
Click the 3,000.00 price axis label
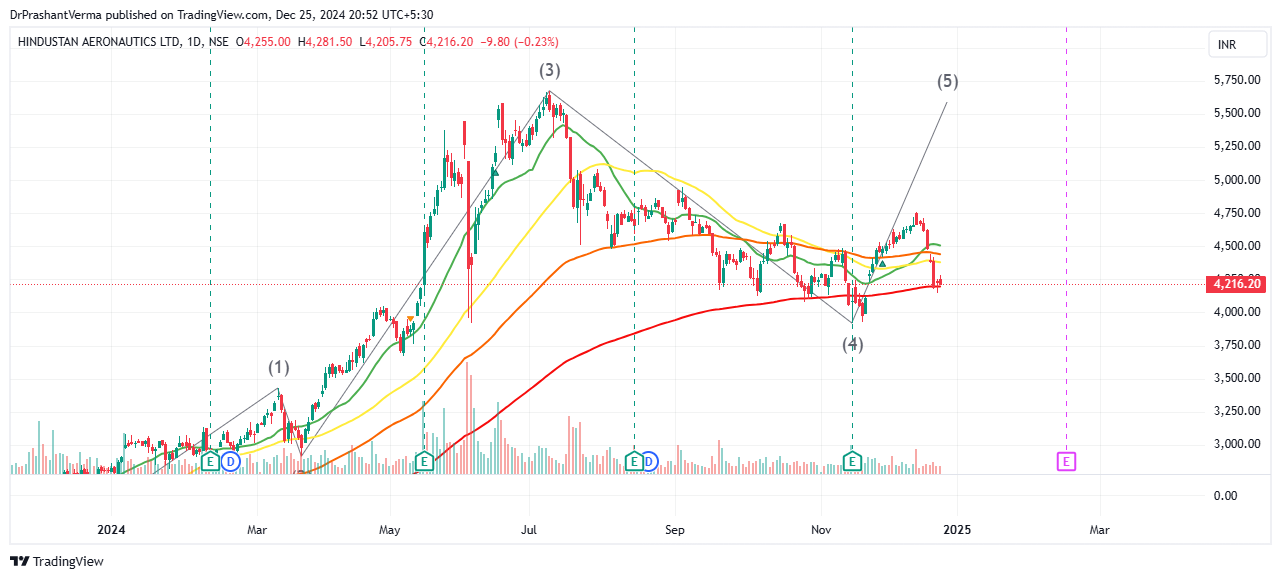click(x=1237, y=444)
